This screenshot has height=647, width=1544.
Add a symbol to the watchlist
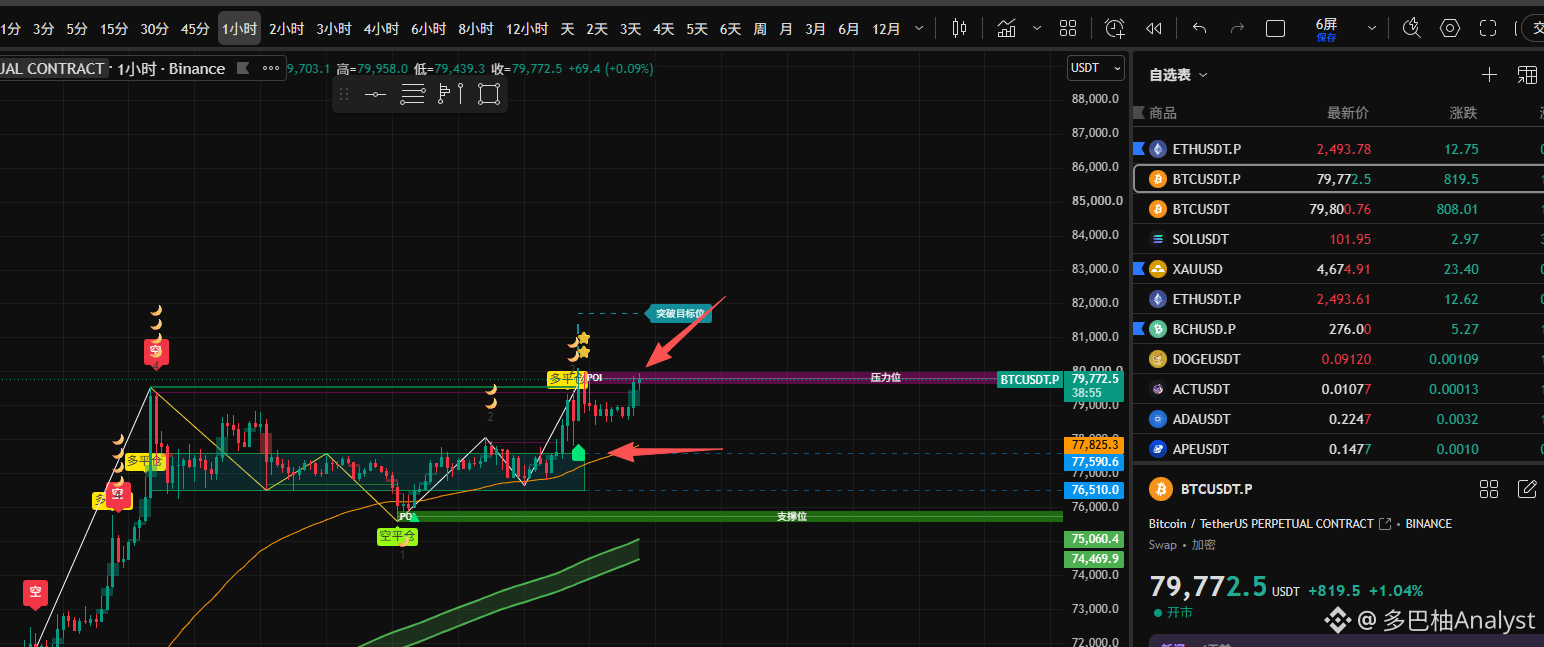click(x=1489, y=75)
